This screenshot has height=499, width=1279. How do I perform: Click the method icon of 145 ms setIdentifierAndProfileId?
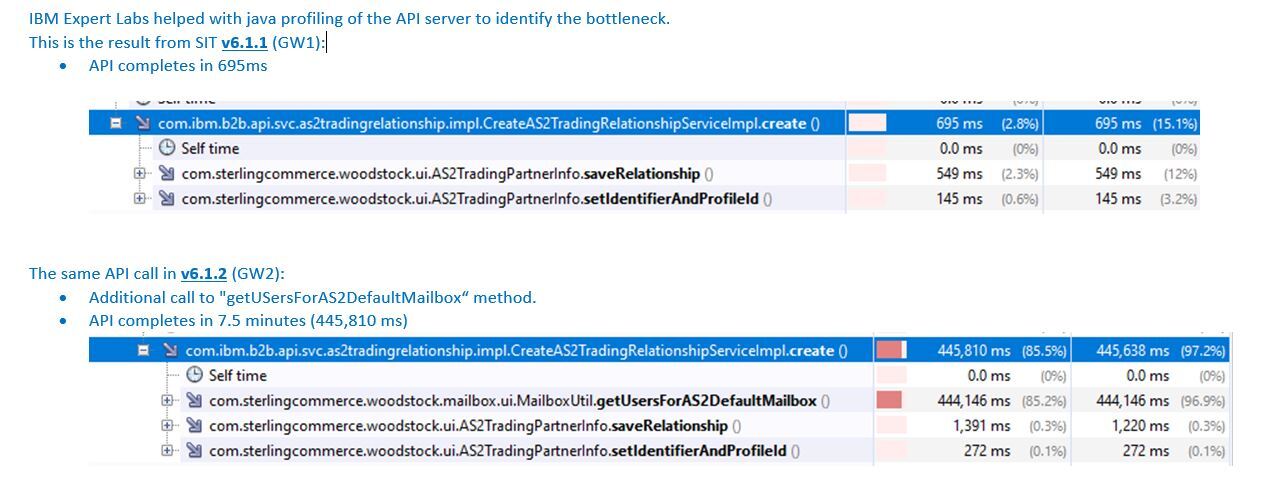pos(166,198)
